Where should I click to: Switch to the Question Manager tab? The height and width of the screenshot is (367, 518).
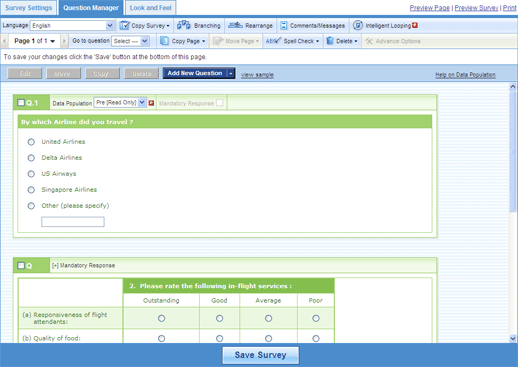[x=91, y=8]
